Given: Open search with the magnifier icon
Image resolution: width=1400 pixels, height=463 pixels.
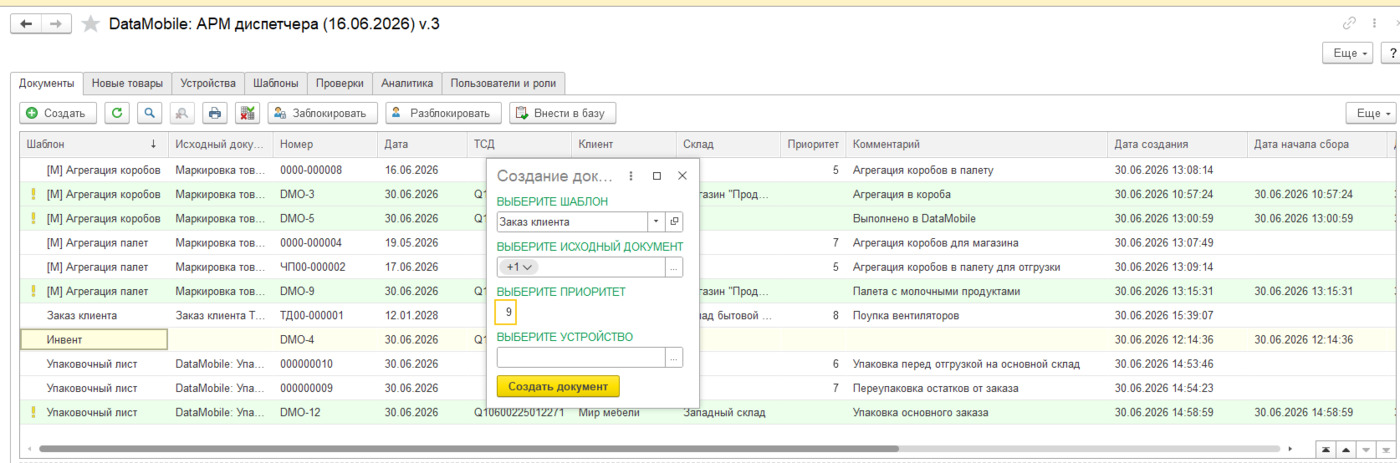Looking at the screenshot, I should (x=149, y=113).
